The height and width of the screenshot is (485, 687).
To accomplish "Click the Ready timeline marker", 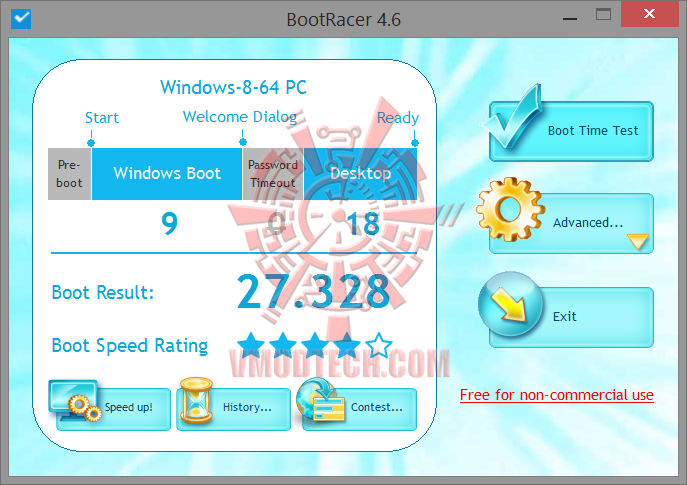I will point(415,143).
